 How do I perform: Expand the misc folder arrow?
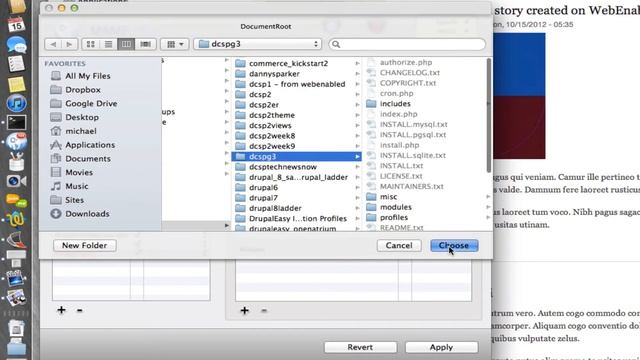488,197
